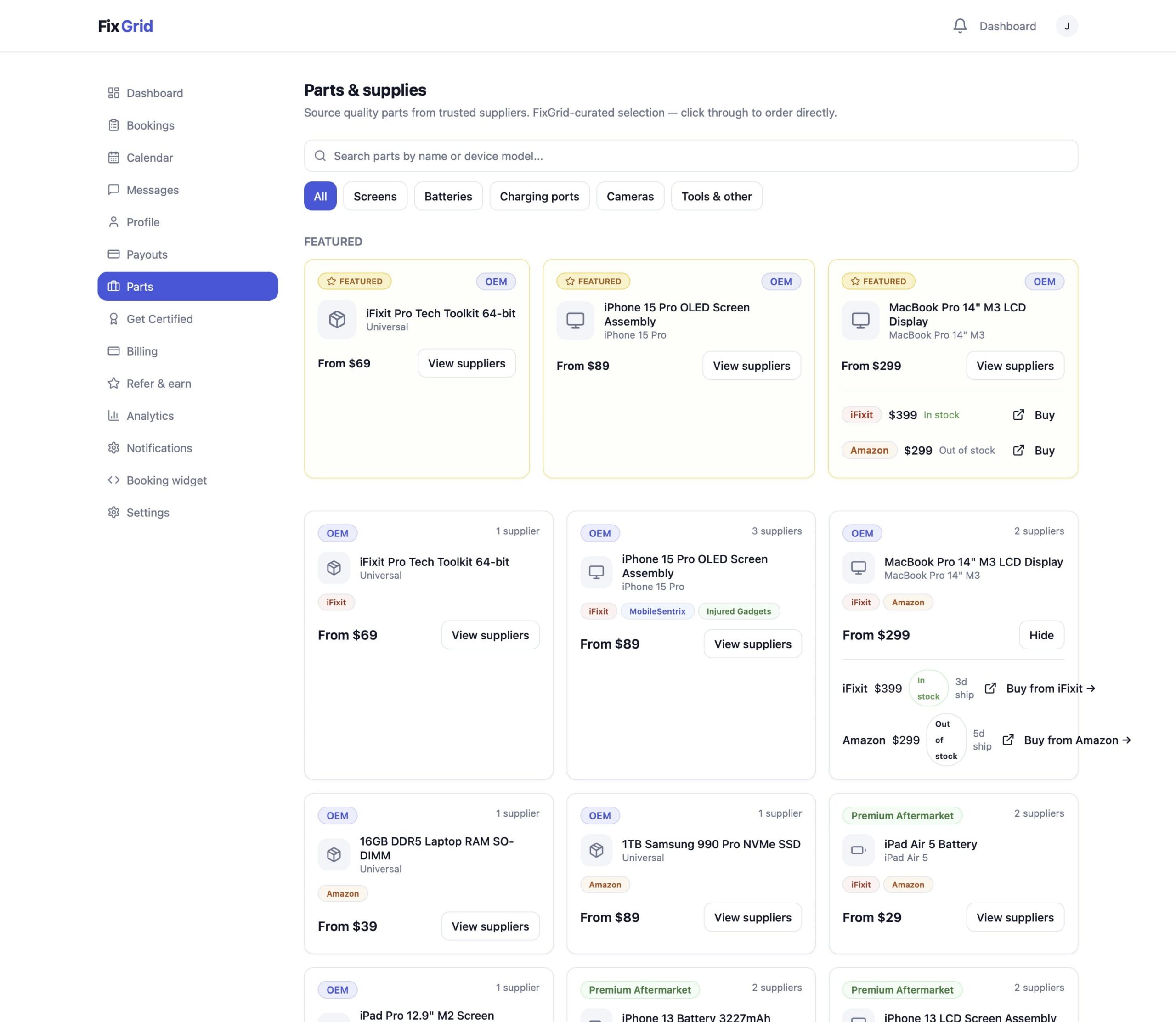Viewport: 1176px width, 1022px height.
Task: Click the Analytics bar chart icon
Action: click(113, 415)
